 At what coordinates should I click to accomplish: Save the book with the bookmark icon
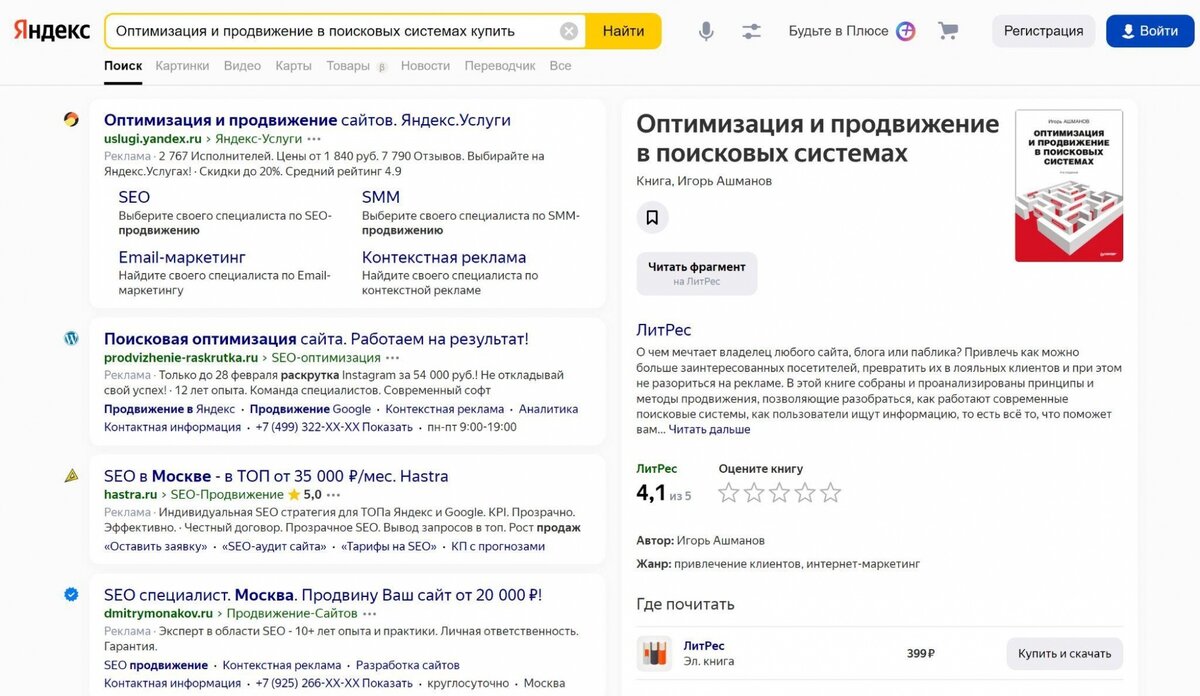tap(655, 217)
